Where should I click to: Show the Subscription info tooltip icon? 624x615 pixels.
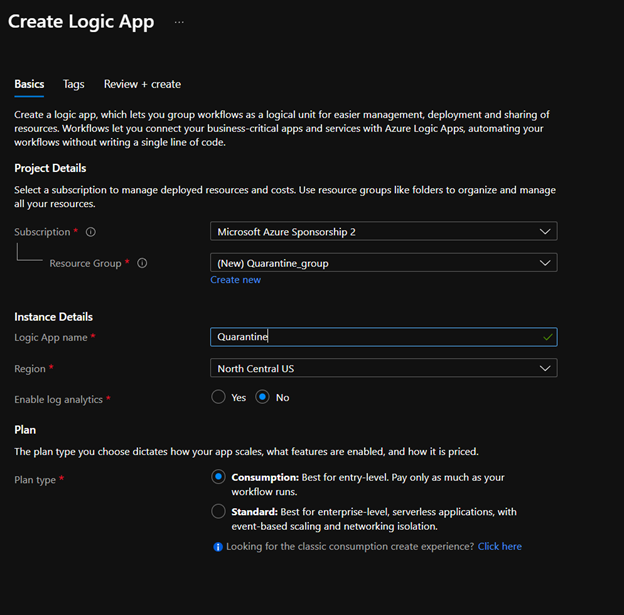pyautogui.click(x=91, y=232)
